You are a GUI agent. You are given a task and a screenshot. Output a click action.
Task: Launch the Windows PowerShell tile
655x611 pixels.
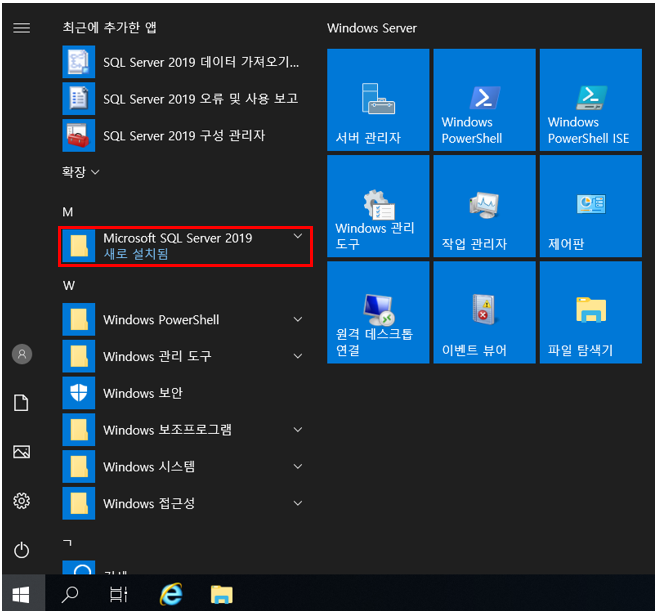click(x=485, y=100)
